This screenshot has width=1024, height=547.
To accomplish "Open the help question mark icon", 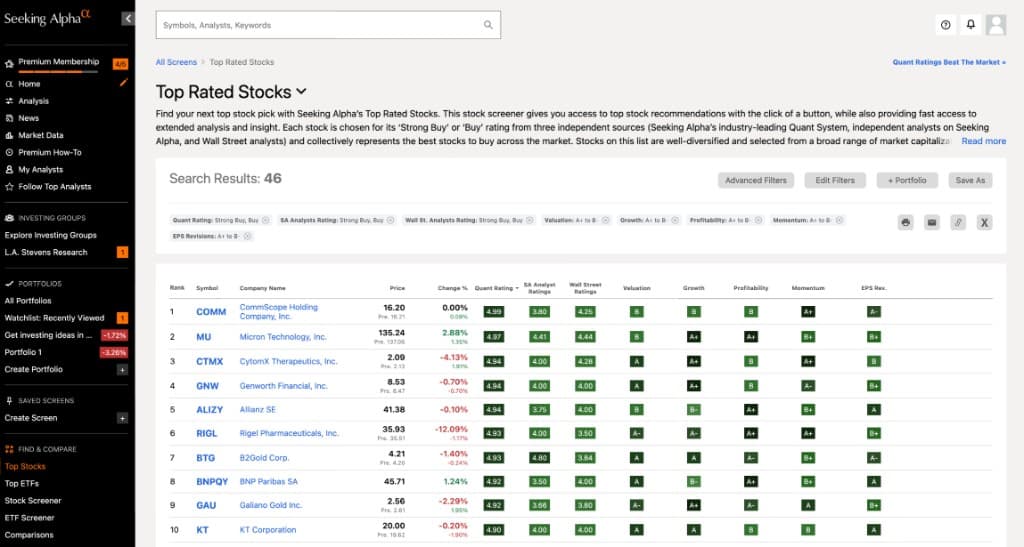I will (946, 25).
